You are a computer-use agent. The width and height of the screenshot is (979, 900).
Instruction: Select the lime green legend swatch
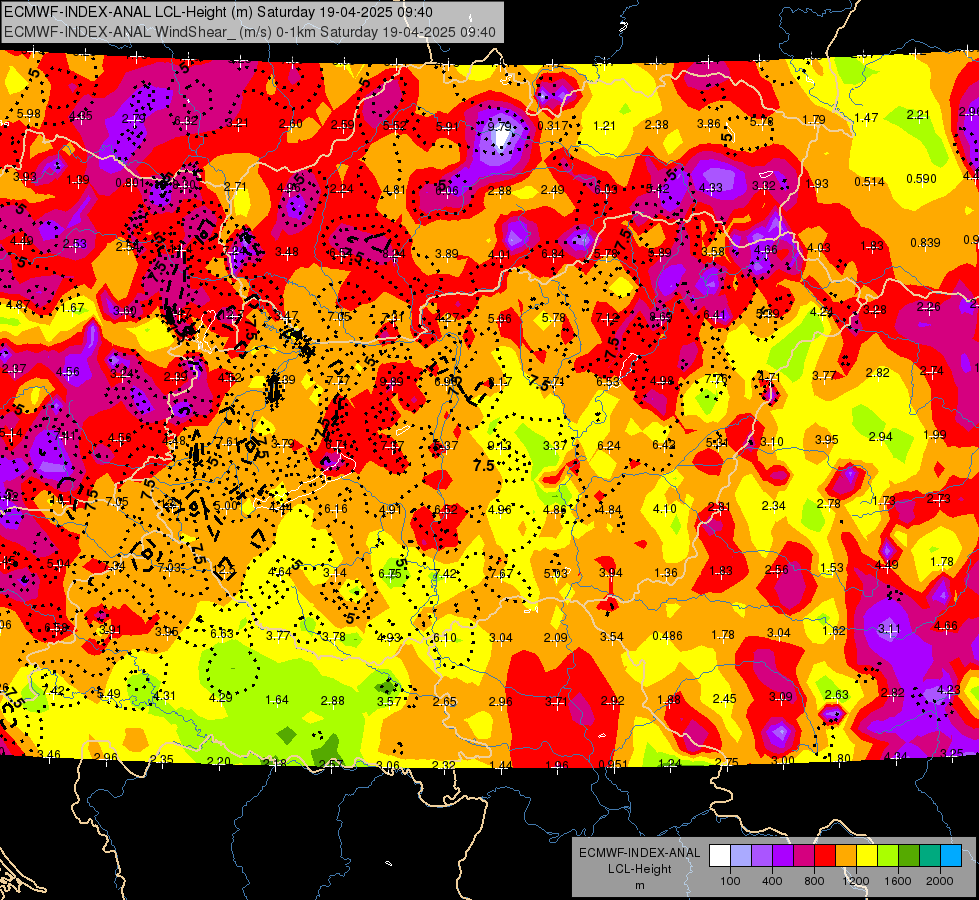tap(888, 856)
